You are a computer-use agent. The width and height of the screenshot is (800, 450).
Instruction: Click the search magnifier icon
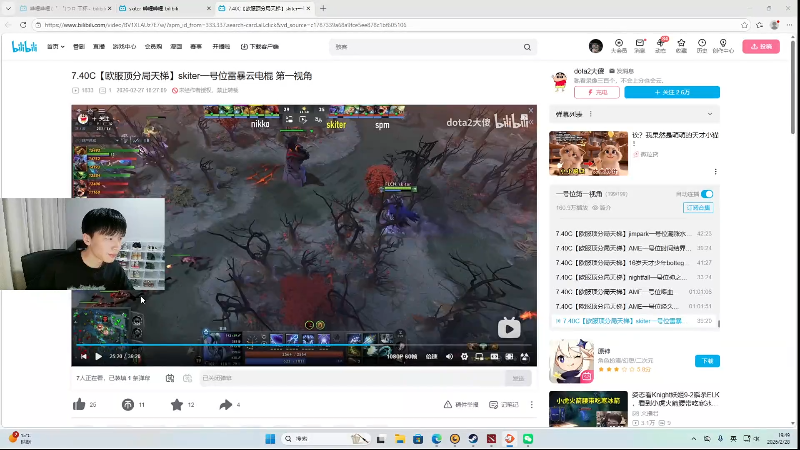[x=527, y=47]
